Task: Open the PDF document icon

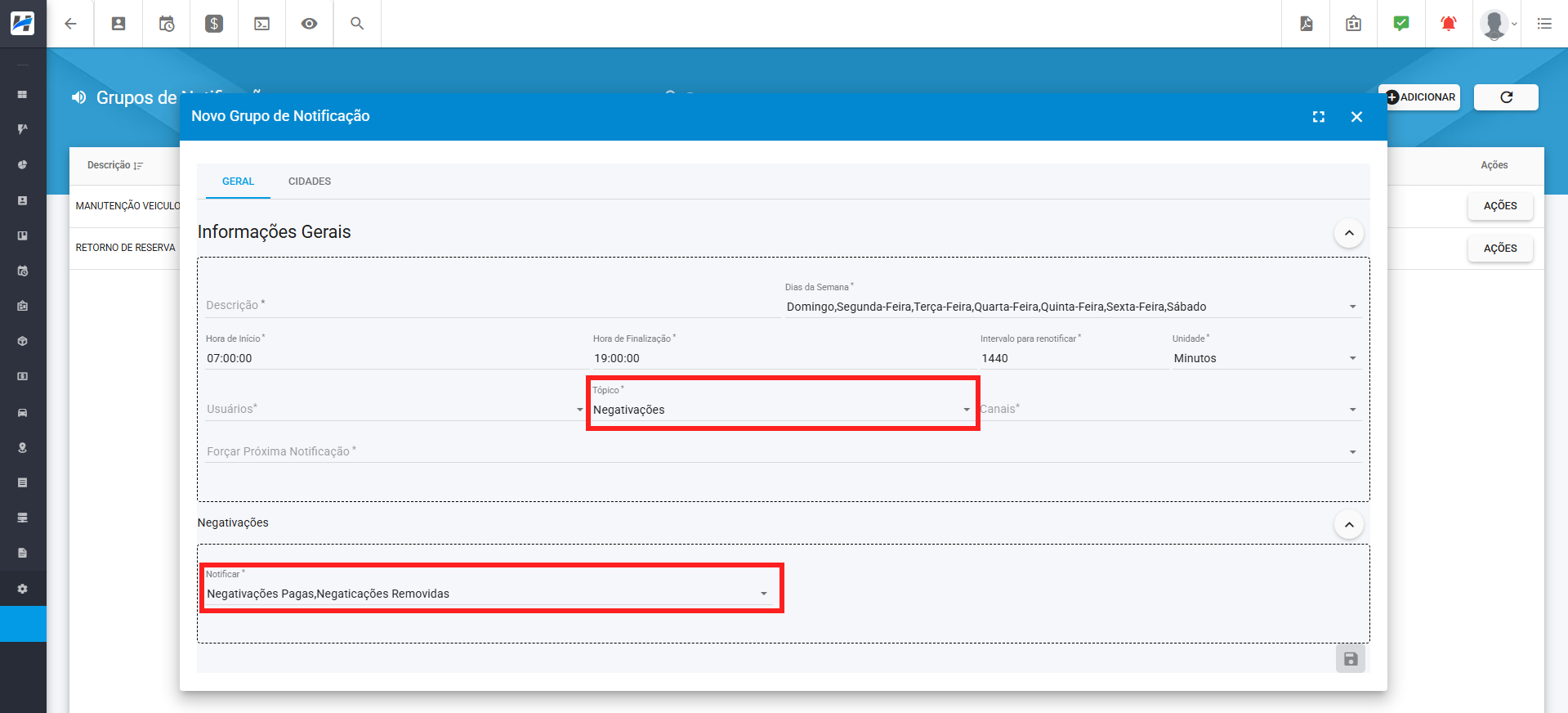Action: click(x=1307, y=24)
